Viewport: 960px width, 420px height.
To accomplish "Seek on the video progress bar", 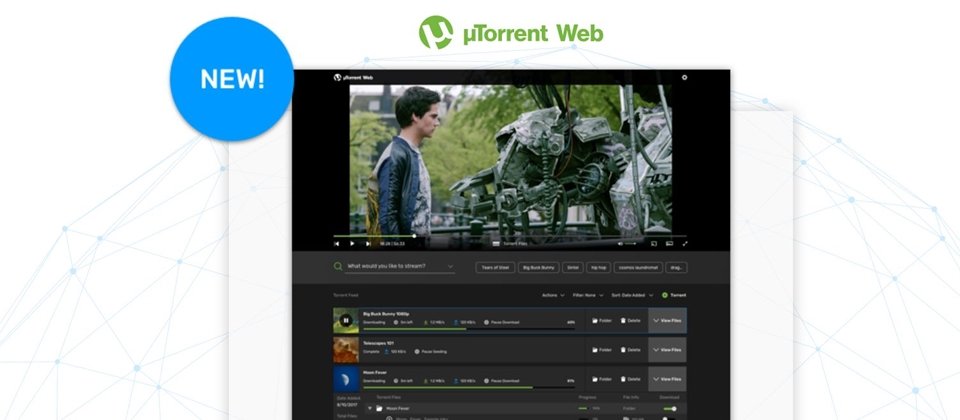I will coord(510,236).
